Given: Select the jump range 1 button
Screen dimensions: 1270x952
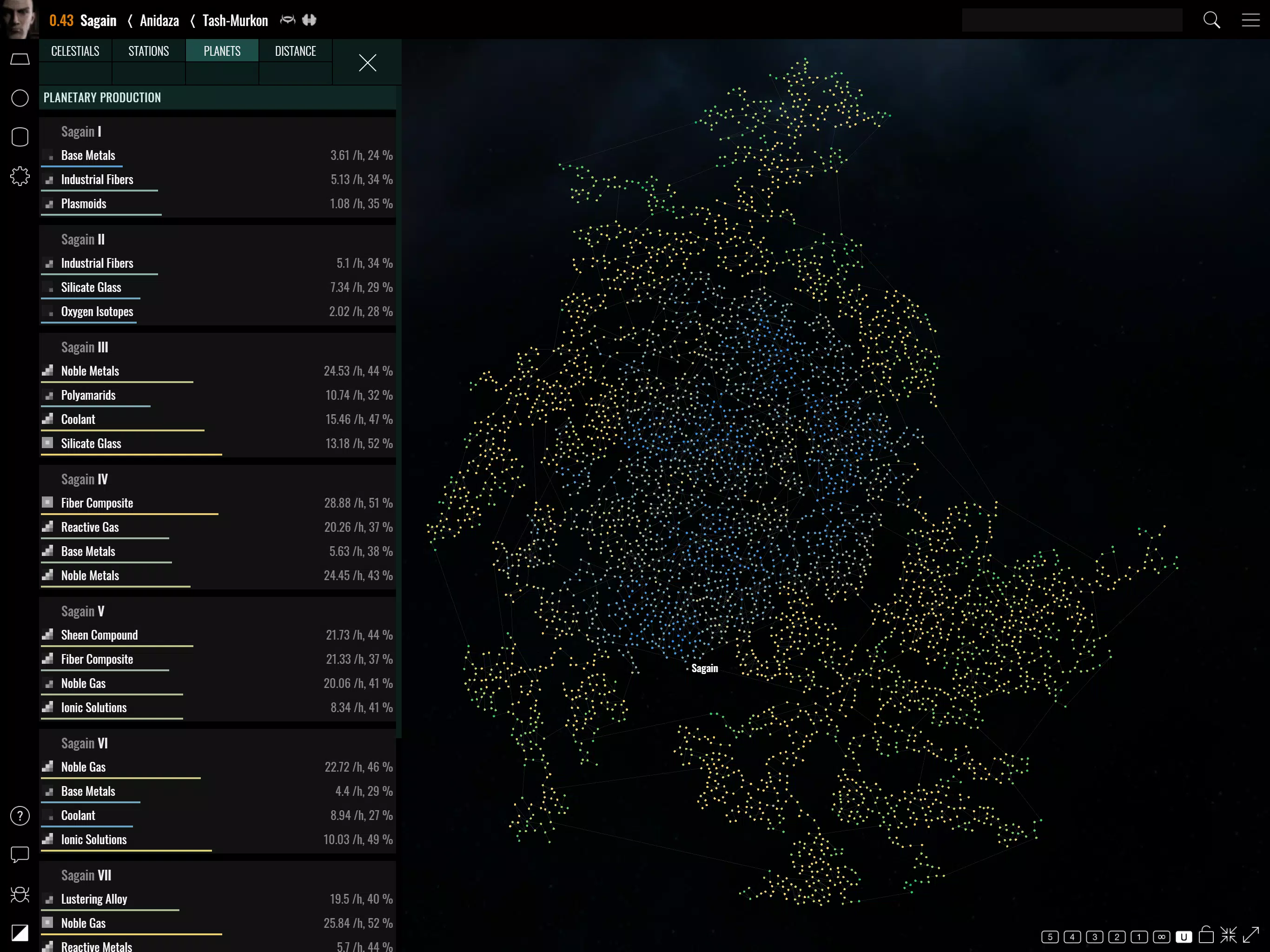Looking at the screenshot, I should [x=1139, y=937].
